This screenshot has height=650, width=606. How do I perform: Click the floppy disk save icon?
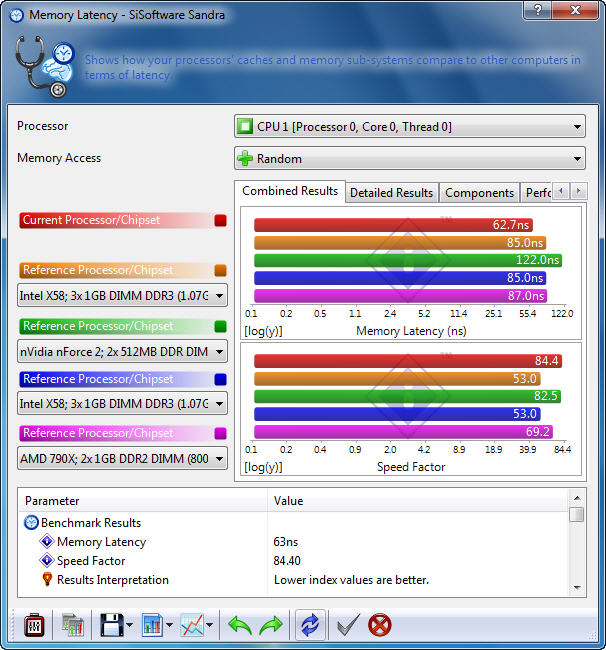click(x=112, y=625)
